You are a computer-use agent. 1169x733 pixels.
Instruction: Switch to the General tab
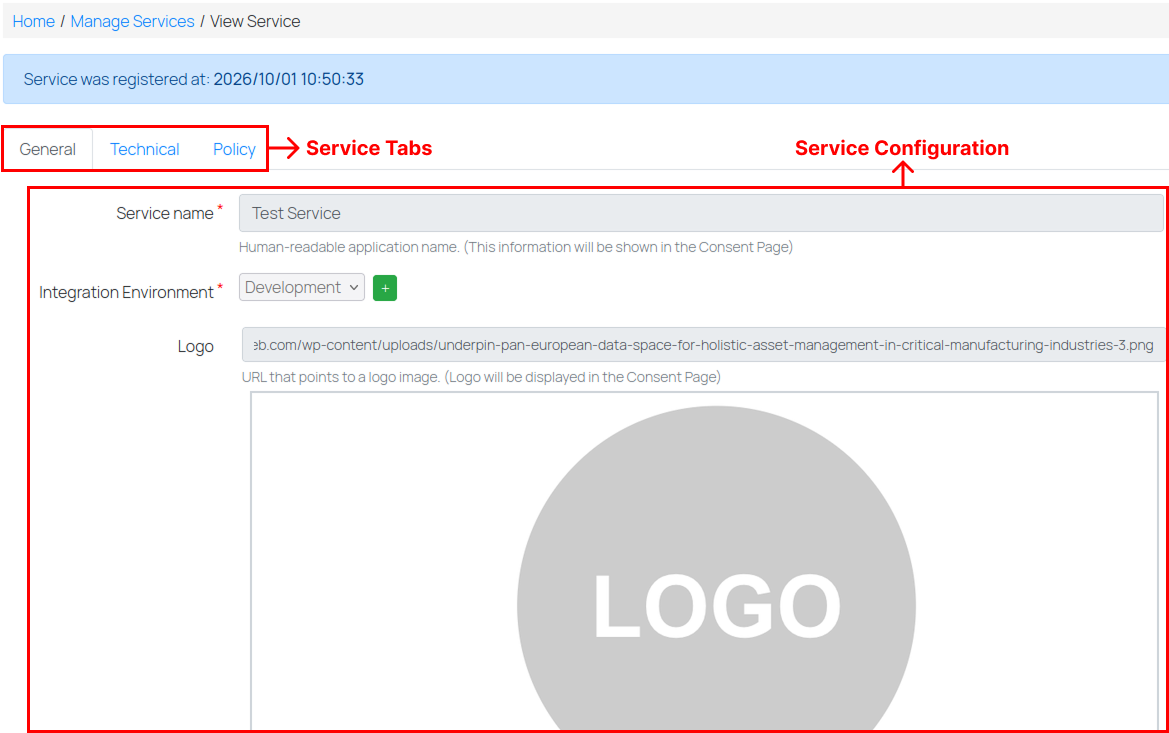tap(48, 149)
